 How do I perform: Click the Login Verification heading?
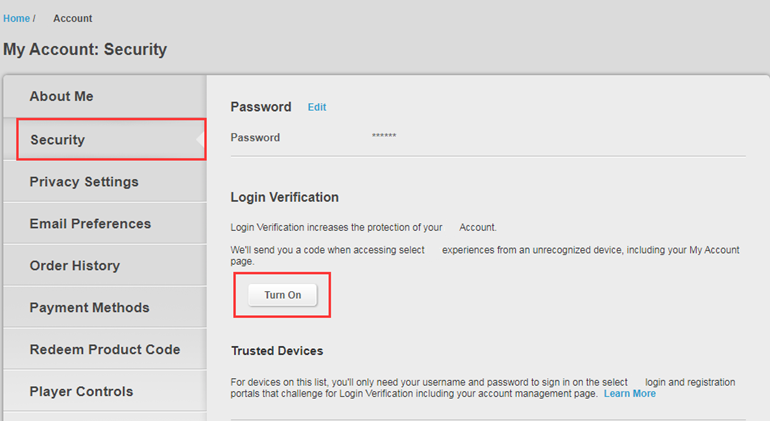point(284,198)
